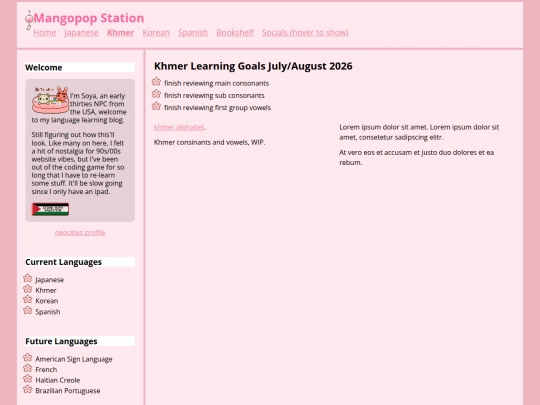Viewport: 540px width, 405px height.
Task: Open the khmer alphabet link
Action: pyautogui.click(x=179, y=127)
